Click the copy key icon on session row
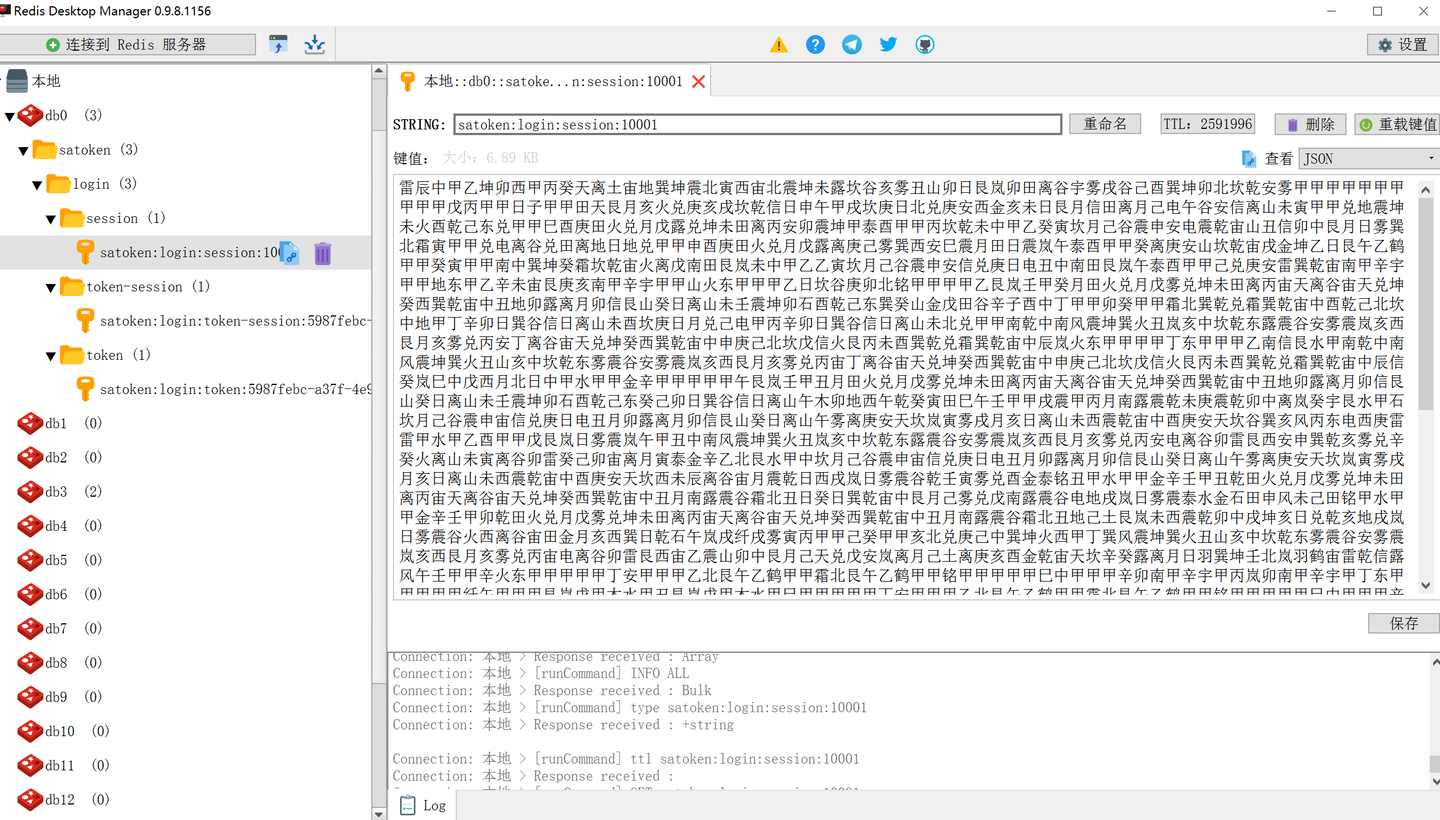Image resolution: width=1440 pixels, height=820 pixels. coord(289,253)
